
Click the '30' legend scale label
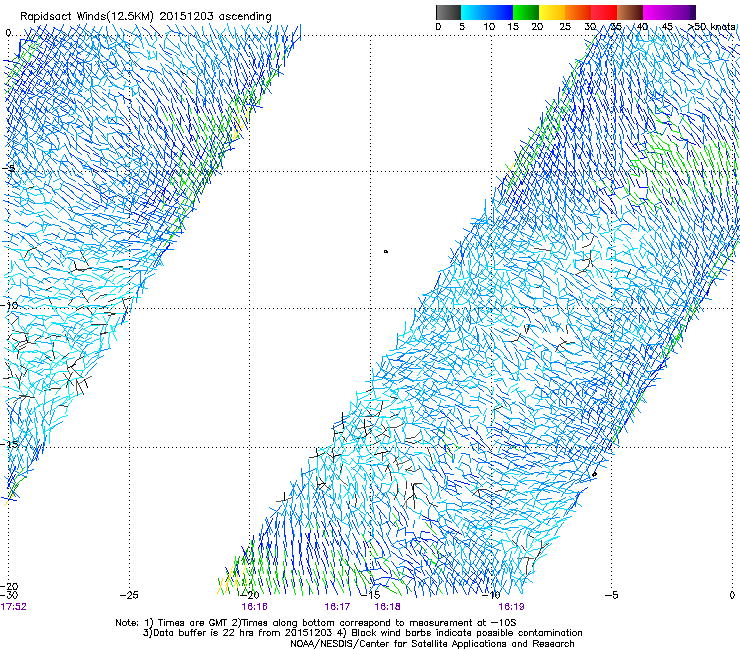[590, 27]
